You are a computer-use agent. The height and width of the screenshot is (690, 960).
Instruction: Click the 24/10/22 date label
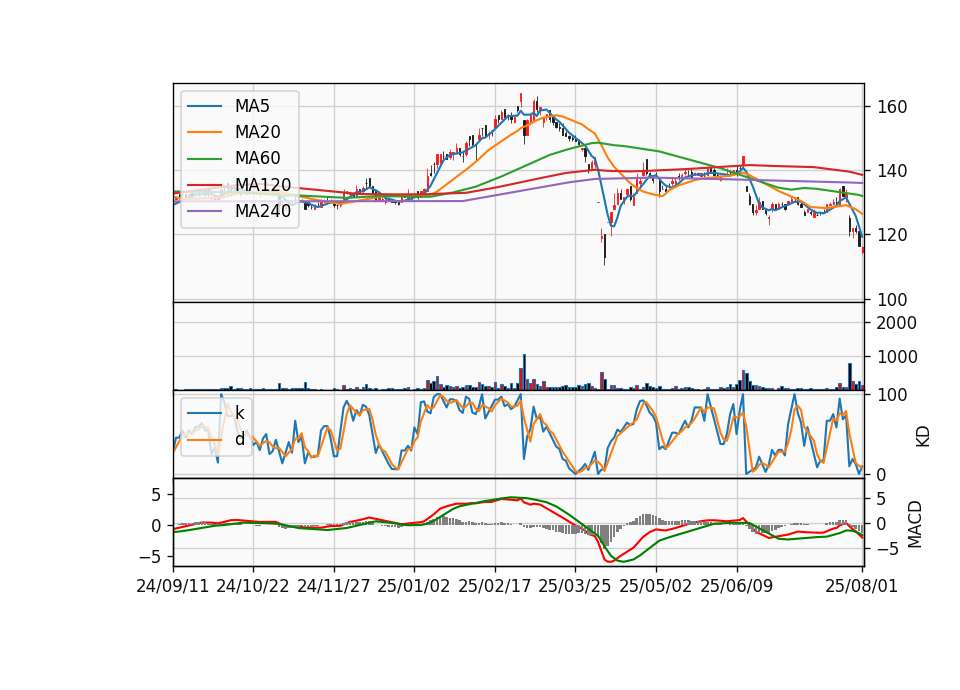click(x=253, y=586)
